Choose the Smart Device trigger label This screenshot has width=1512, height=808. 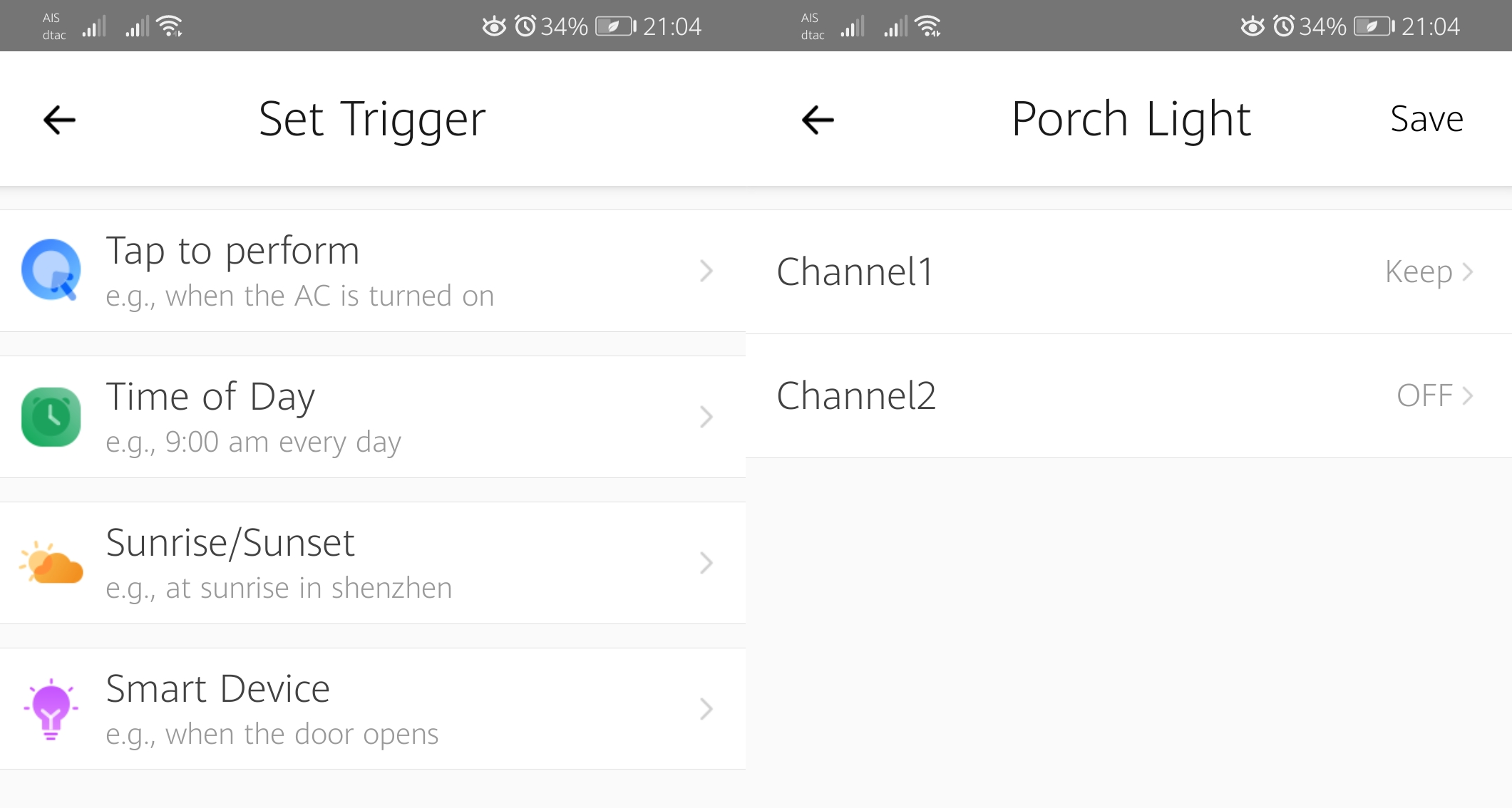217,688
